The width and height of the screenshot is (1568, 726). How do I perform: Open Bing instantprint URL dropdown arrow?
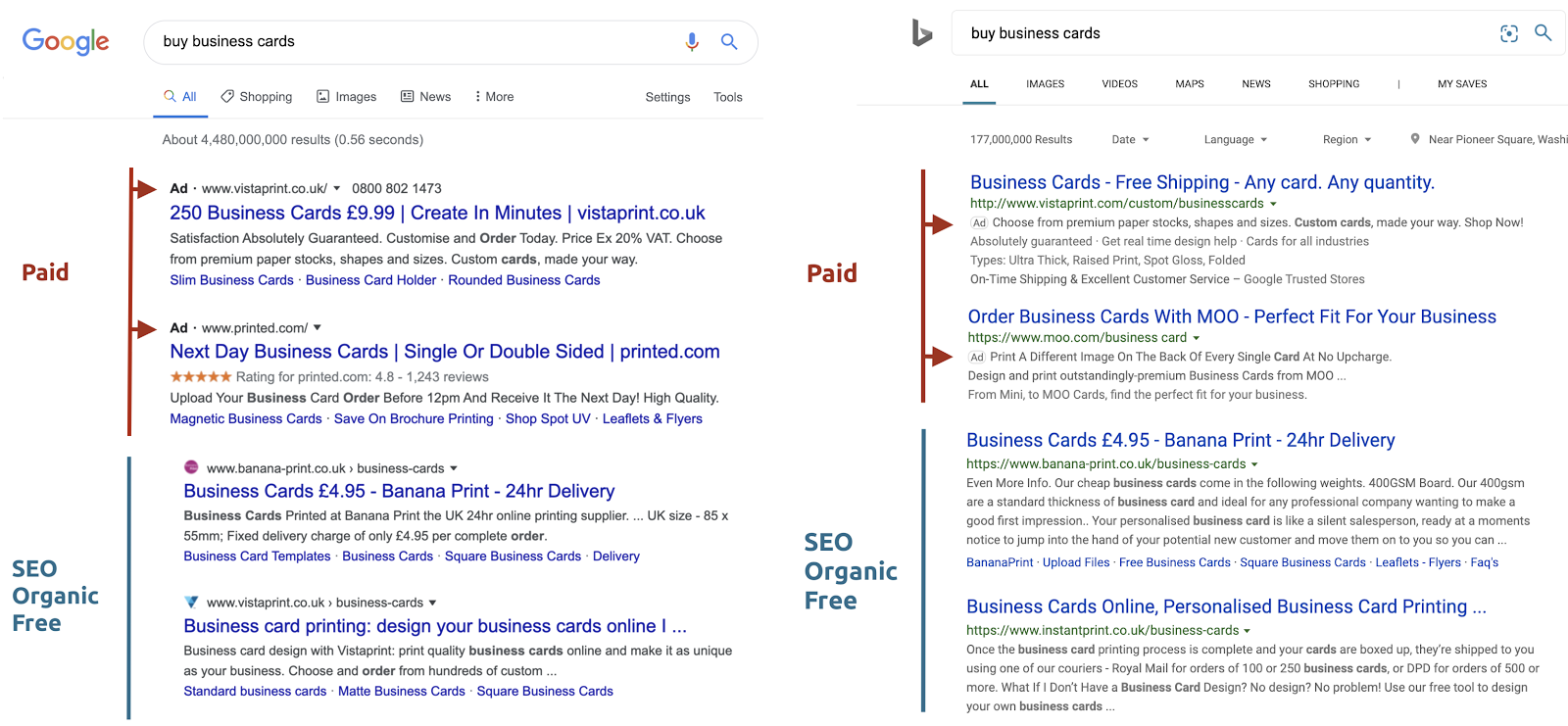[1248, 631]
